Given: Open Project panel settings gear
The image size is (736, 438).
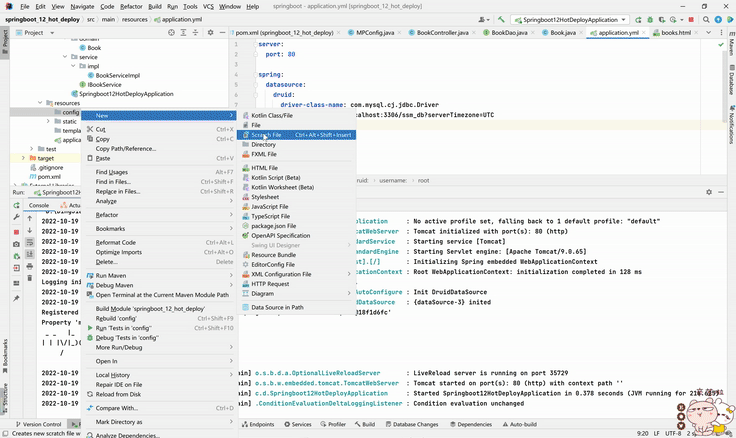Looking at the screenshot, I should [x=210, y=32].
